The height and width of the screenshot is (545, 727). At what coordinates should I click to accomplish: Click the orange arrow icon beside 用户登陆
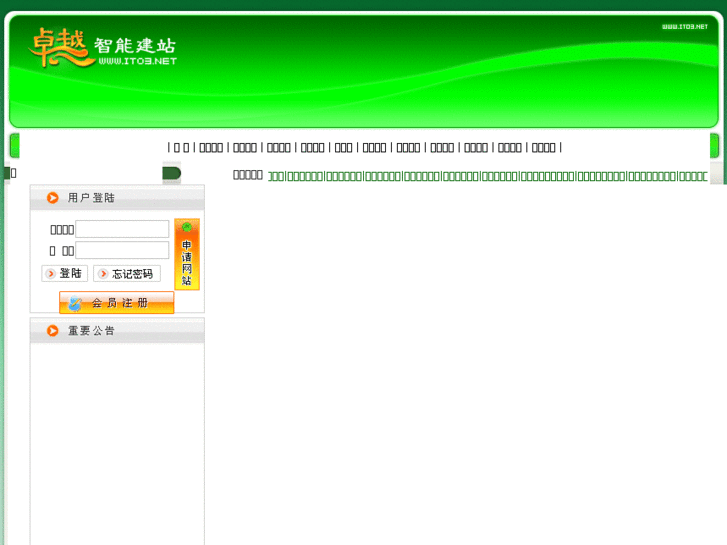click(53, 198)
